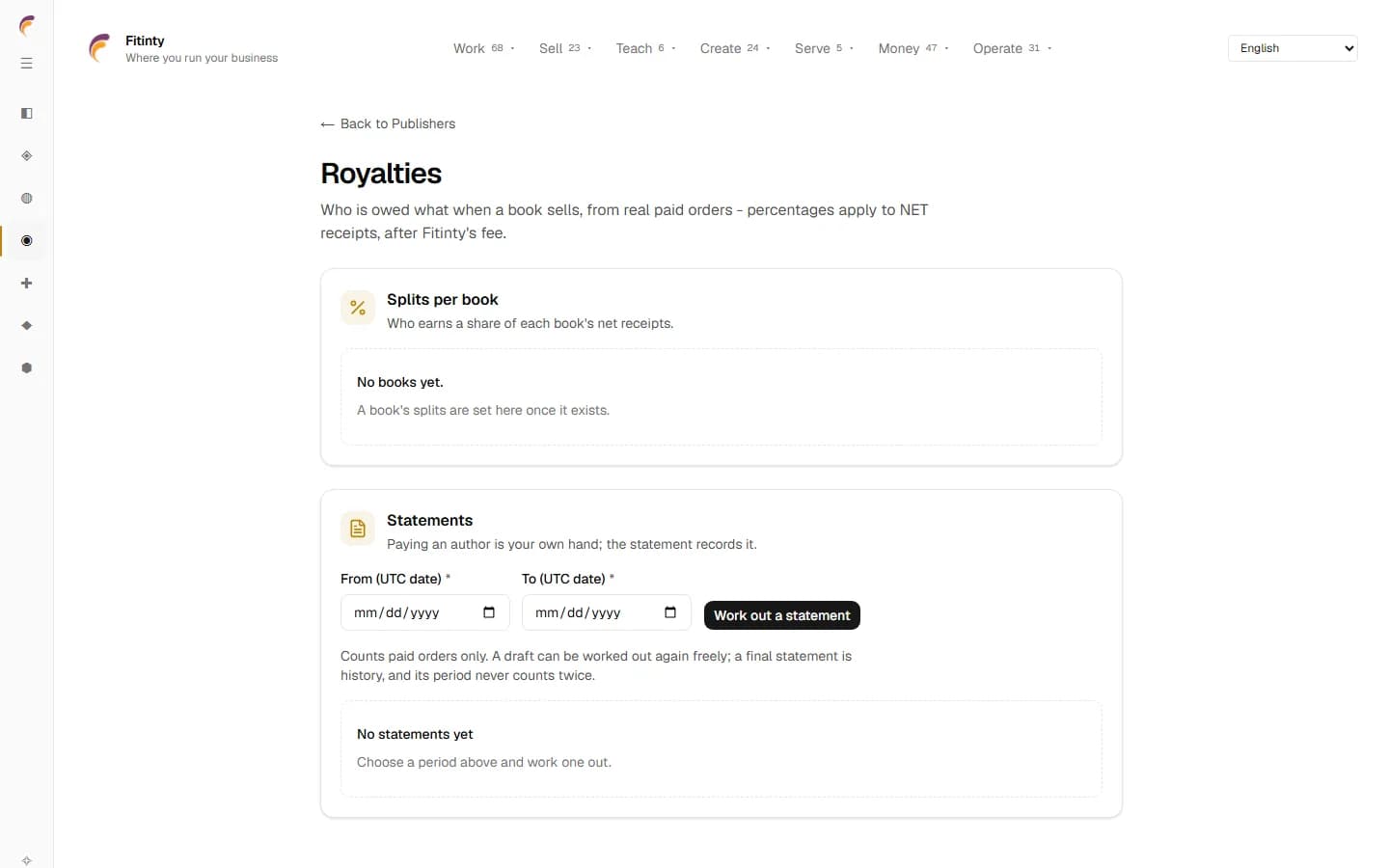
Task: Open the hamburger menu in the sidebar
Action: (27, 64)
